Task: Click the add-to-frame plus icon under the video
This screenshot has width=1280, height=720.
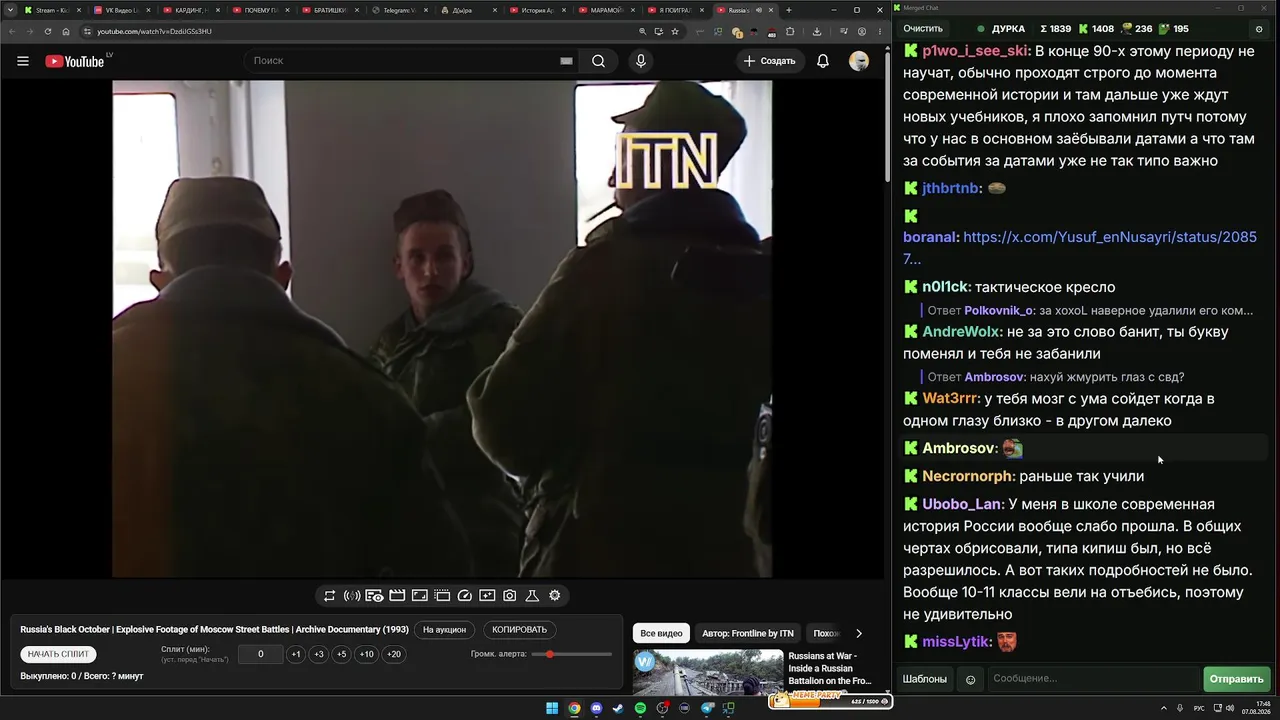Action: coord(487,596)
